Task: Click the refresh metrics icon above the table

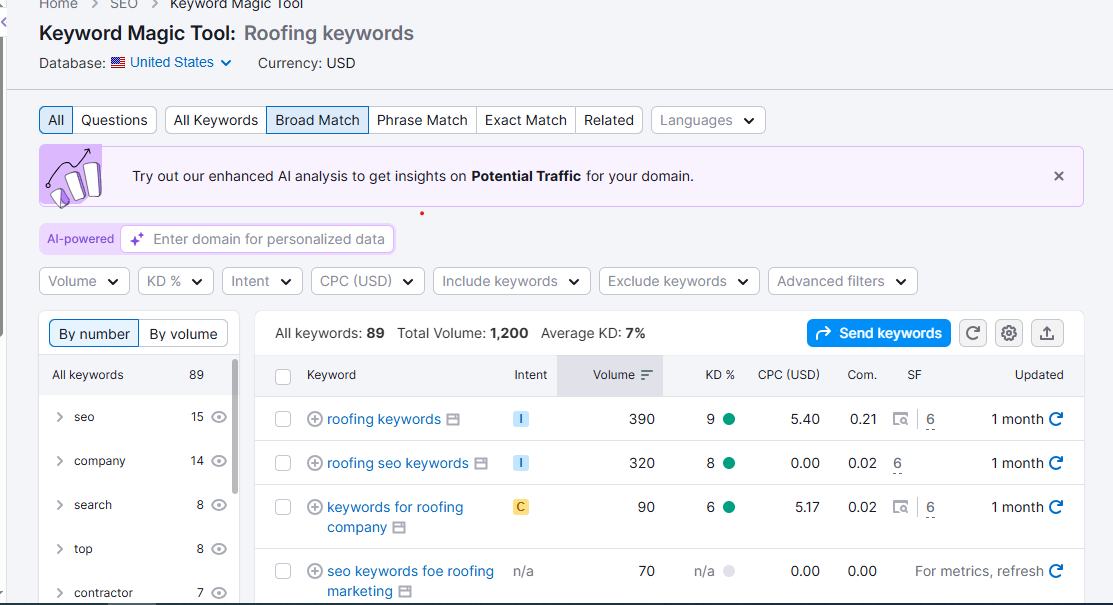Action: pos(972,333)
